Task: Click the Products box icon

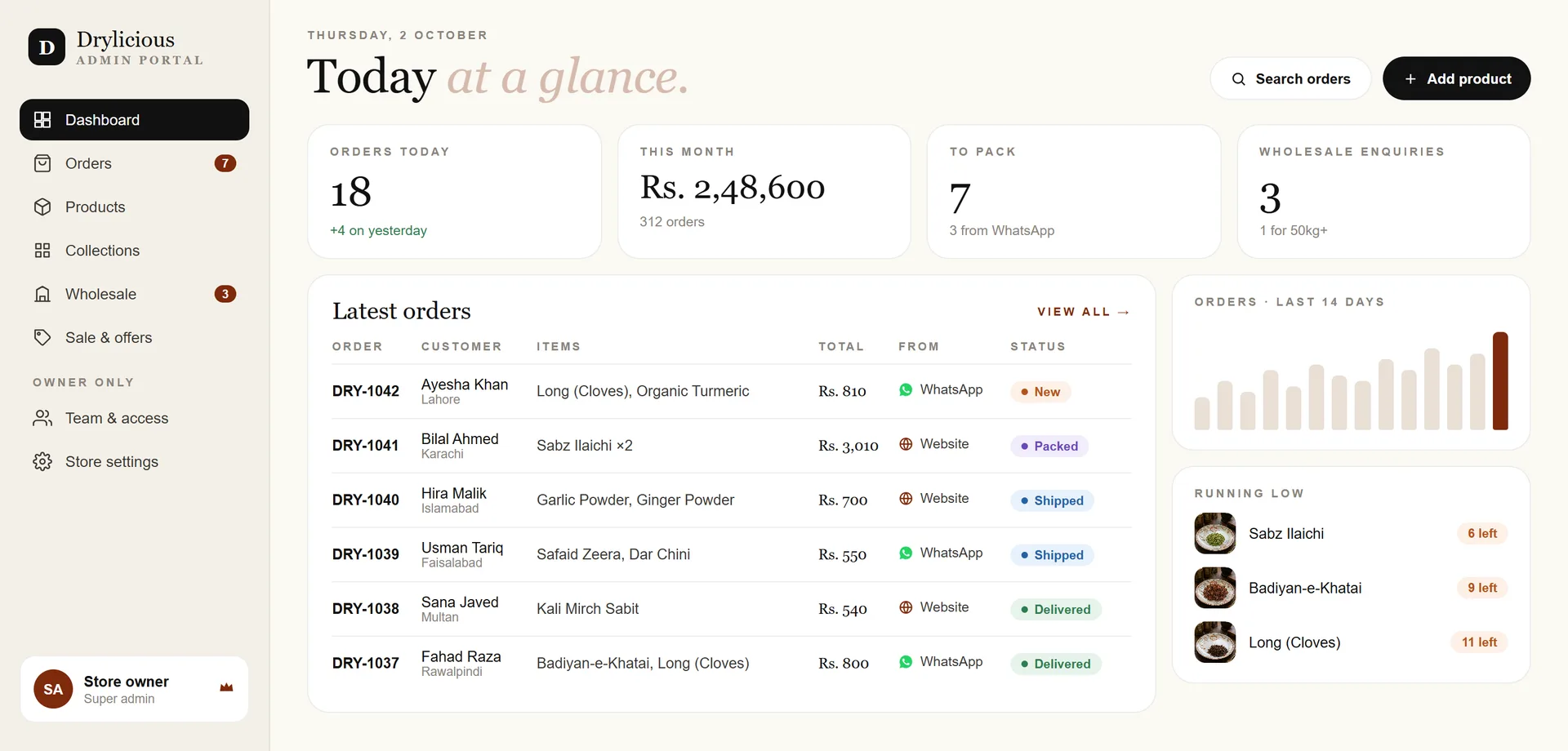Action: pyautogui.click(x=42, y=207)
